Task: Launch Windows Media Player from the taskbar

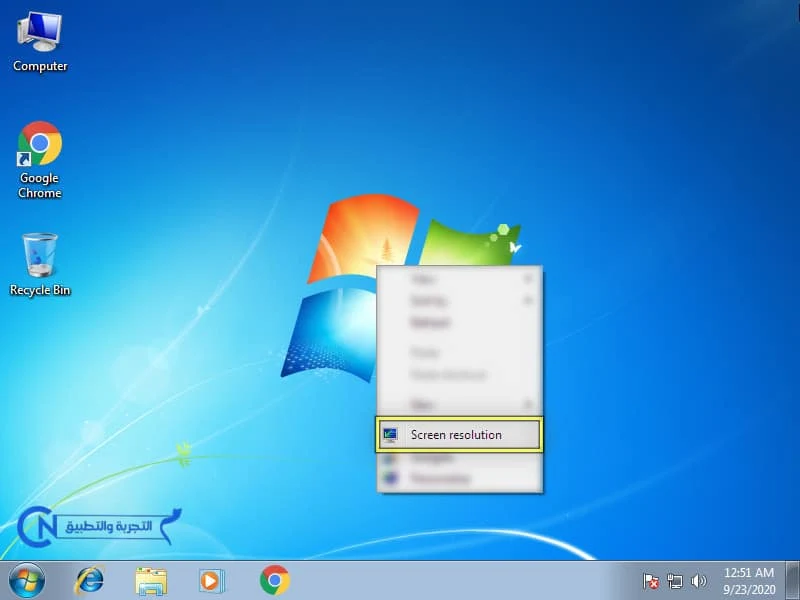Action: [211, 581]
